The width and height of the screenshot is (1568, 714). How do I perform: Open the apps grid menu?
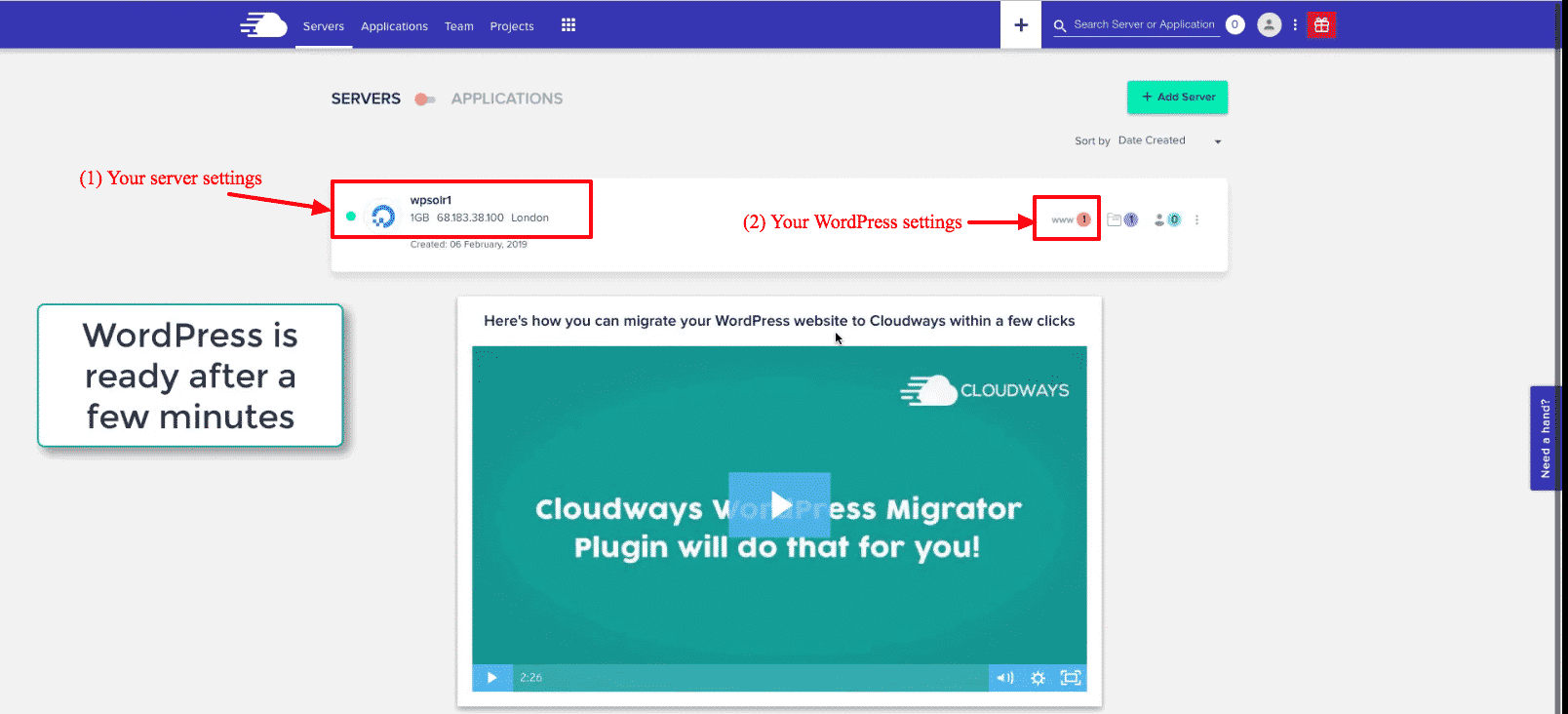coord(568,25)
